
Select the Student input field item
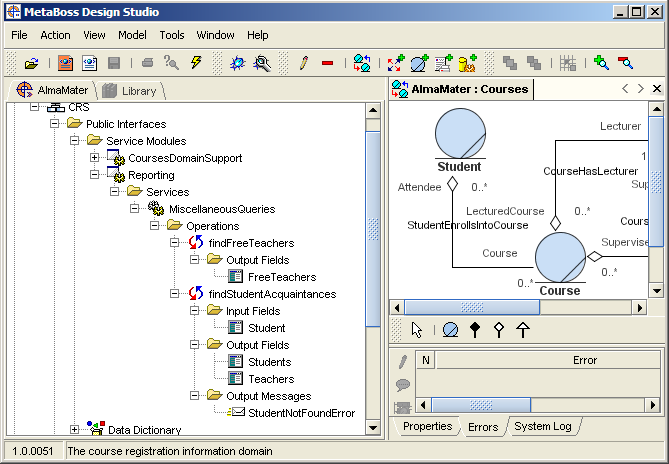click(x=266, y=328)
